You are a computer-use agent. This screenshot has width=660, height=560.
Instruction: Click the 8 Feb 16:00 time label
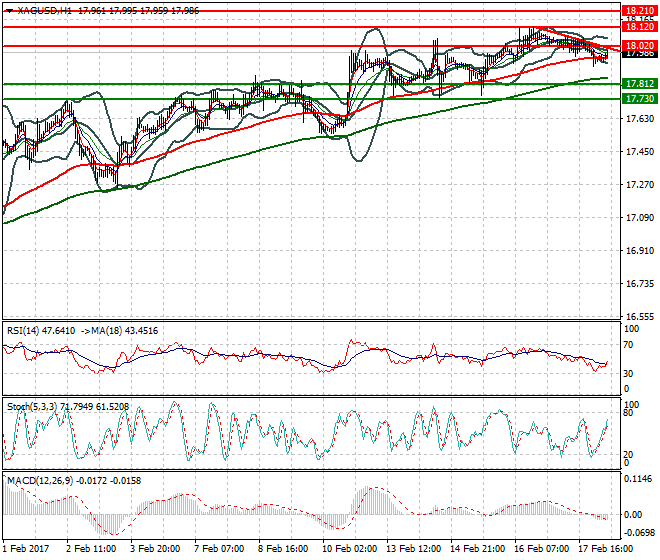point(283,549)
